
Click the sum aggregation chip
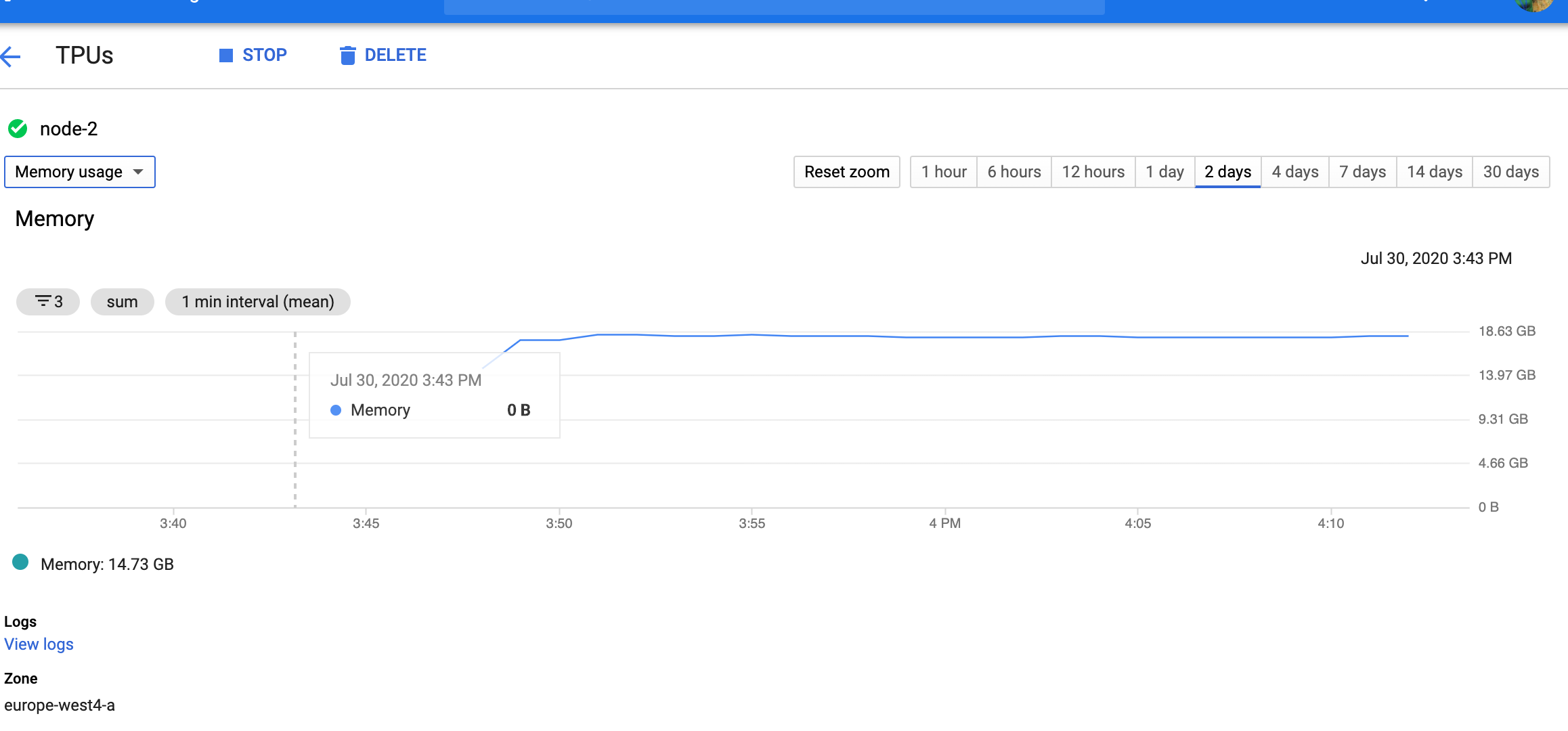click(122, 302)
